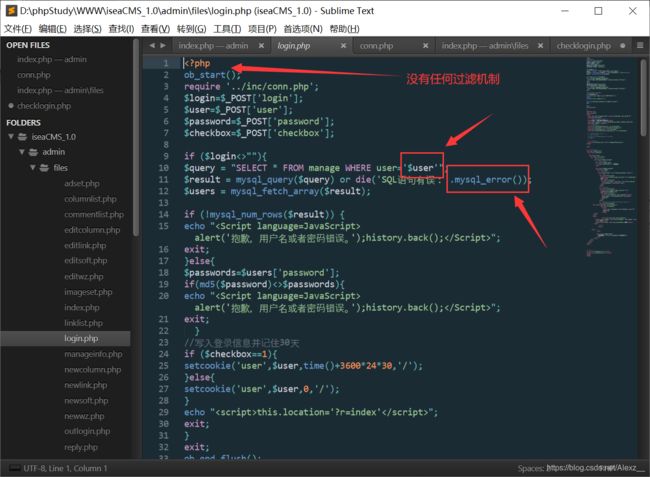Open newwz.php in the sidebar

click(x=84, y=416)
